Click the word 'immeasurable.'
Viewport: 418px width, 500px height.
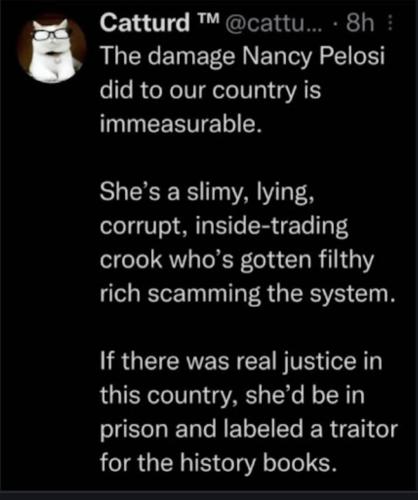click(x=180, y=124)
